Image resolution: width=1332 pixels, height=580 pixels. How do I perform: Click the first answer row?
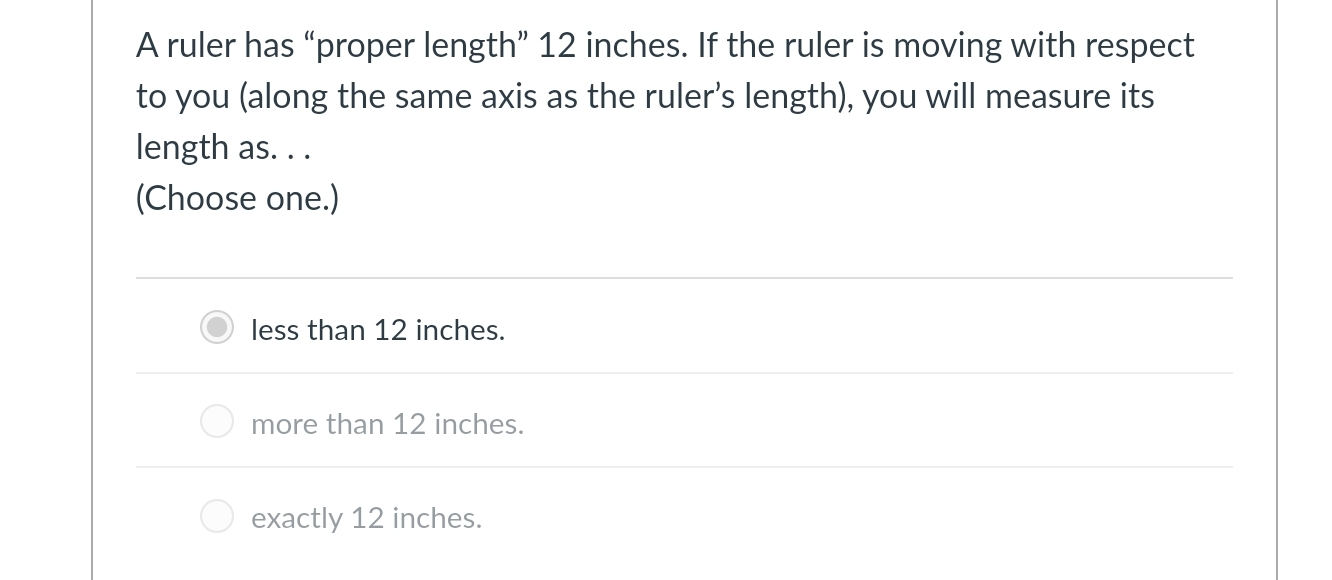(x=600, y=328)
